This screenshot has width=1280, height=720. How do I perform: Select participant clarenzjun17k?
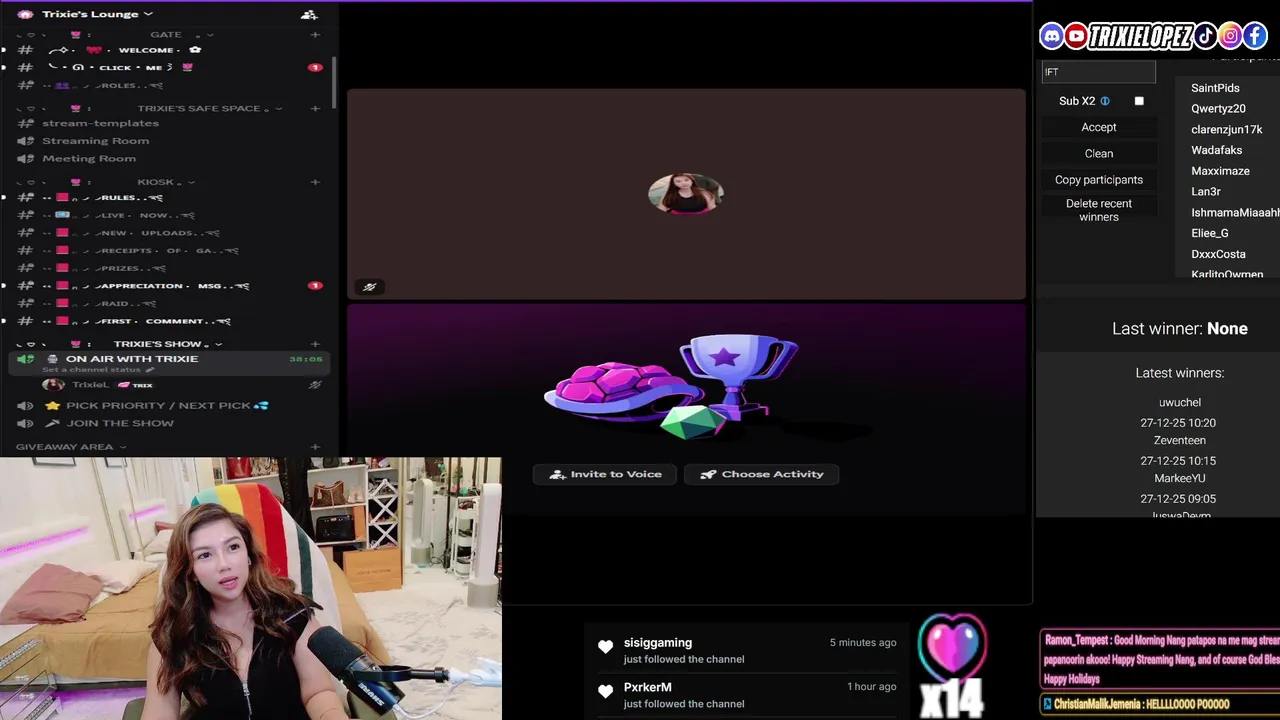(1227, 130)
